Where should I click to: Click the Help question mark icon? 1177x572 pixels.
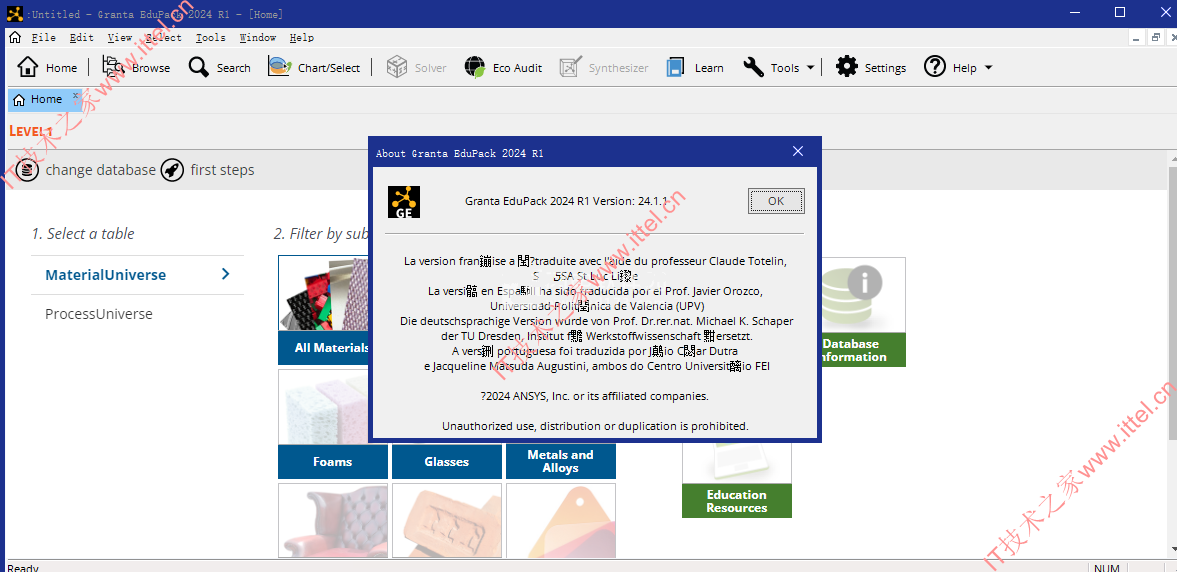pyautogui.click(x=935, y=68)
